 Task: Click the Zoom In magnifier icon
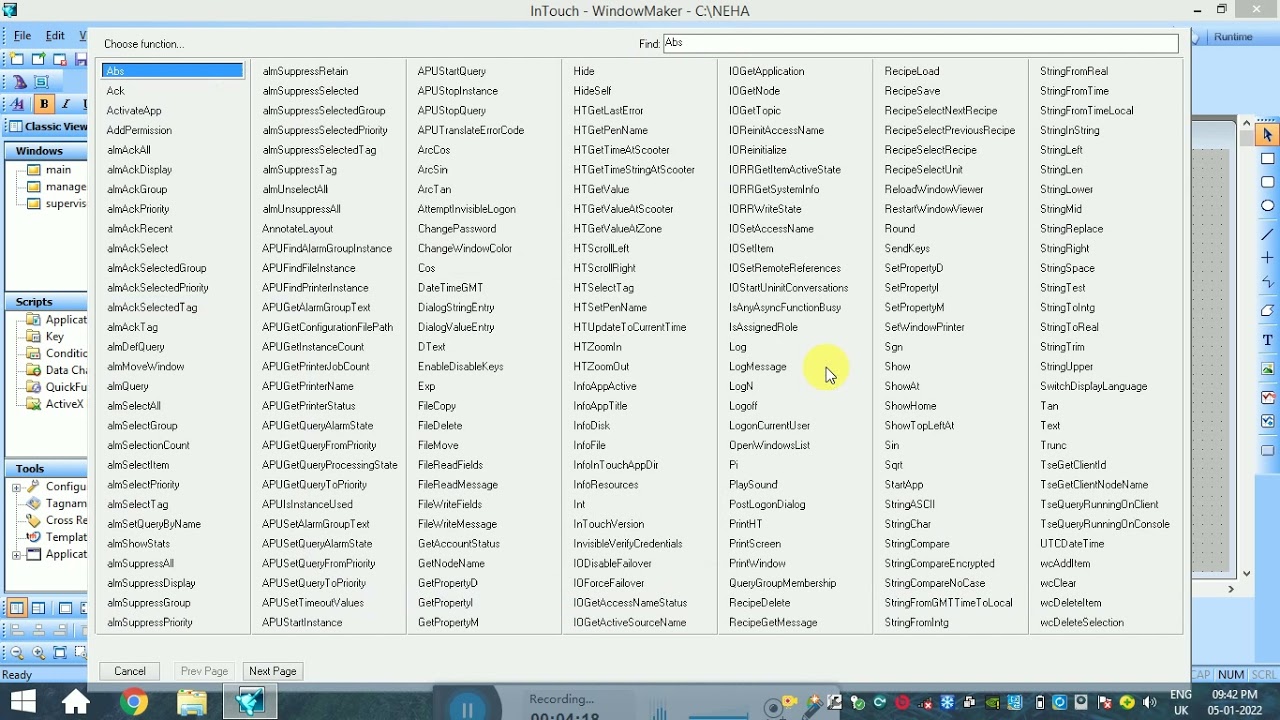(x=38, y=652)
